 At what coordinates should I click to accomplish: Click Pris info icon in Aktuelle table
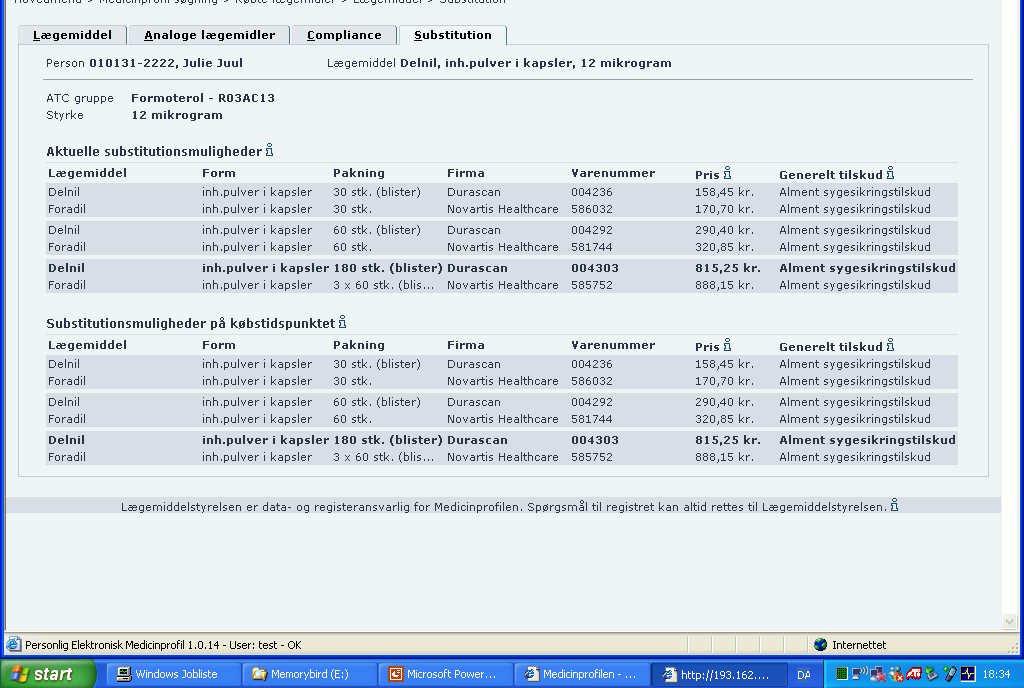click(727, 173)
